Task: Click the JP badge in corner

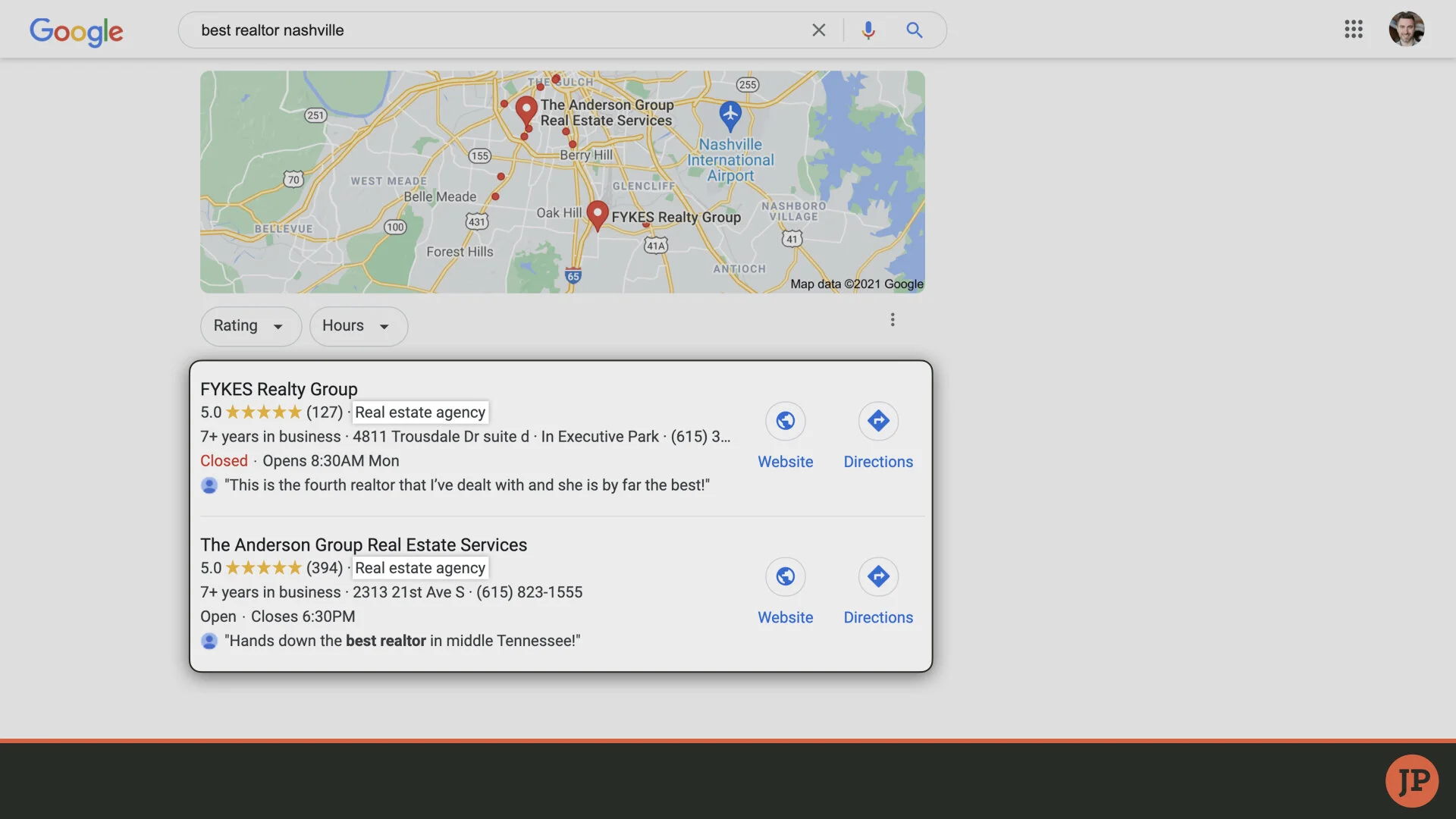Action: pyautogui.click(x=1412, y=780)
